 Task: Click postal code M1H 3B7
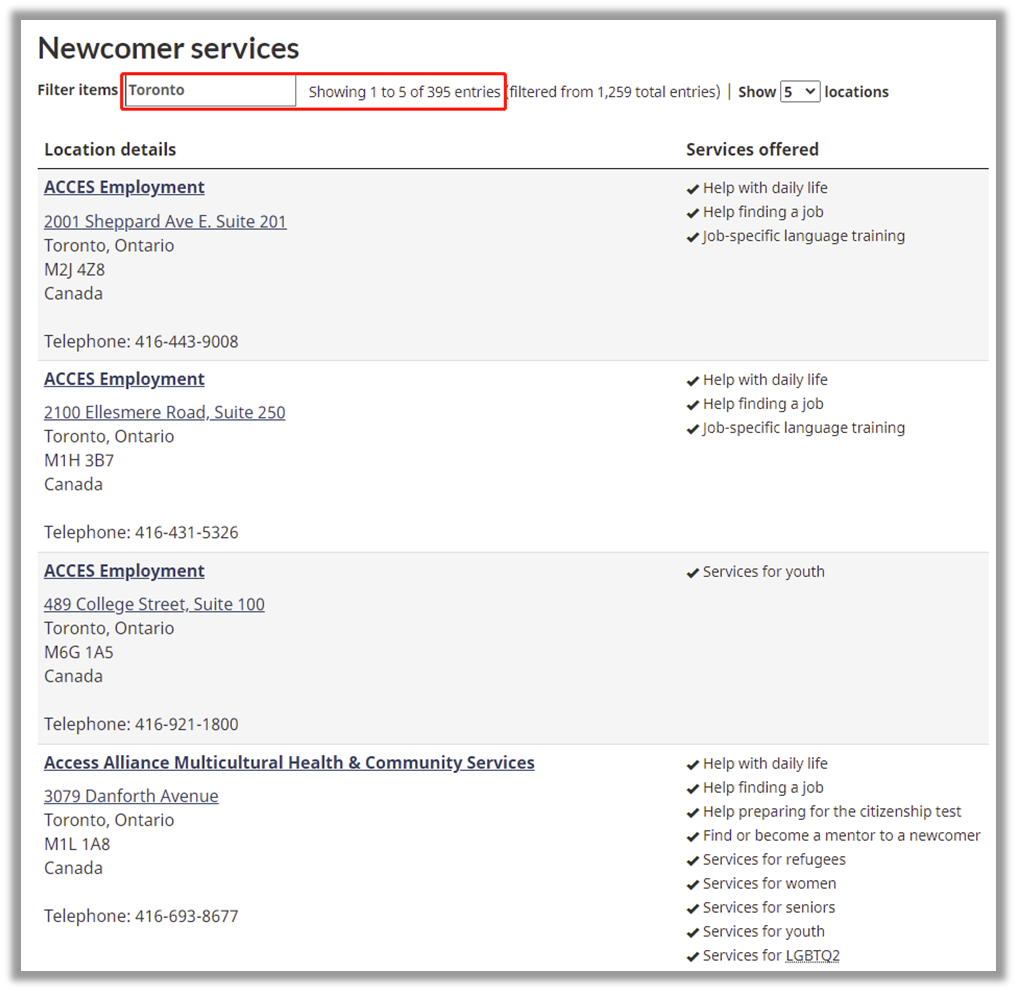coord(78,460)
